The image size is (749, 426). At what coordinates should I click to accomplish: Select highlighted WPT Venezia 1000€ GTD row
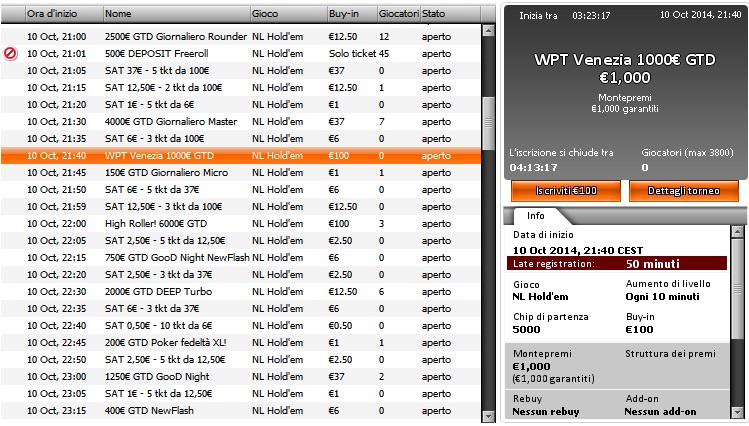point(241,156)
